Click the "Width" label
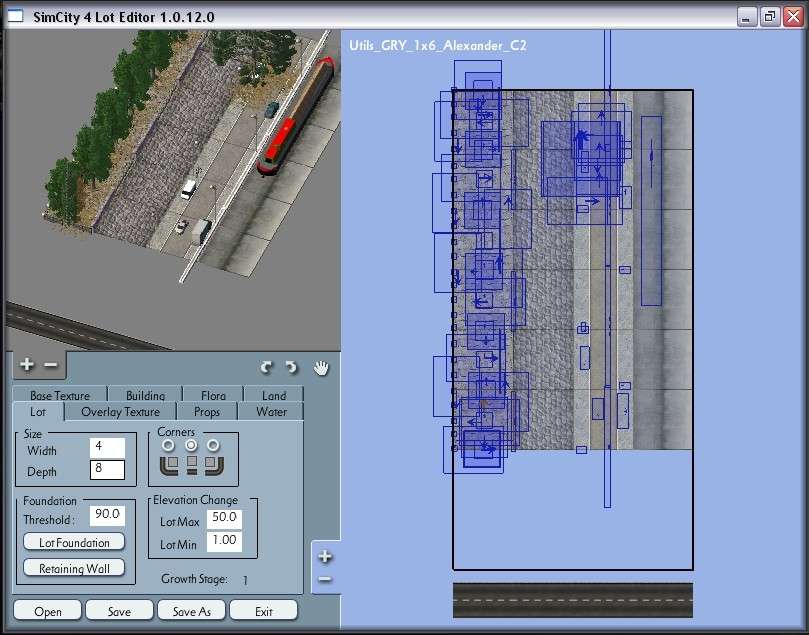809x635 pixels. coord(42,451)
